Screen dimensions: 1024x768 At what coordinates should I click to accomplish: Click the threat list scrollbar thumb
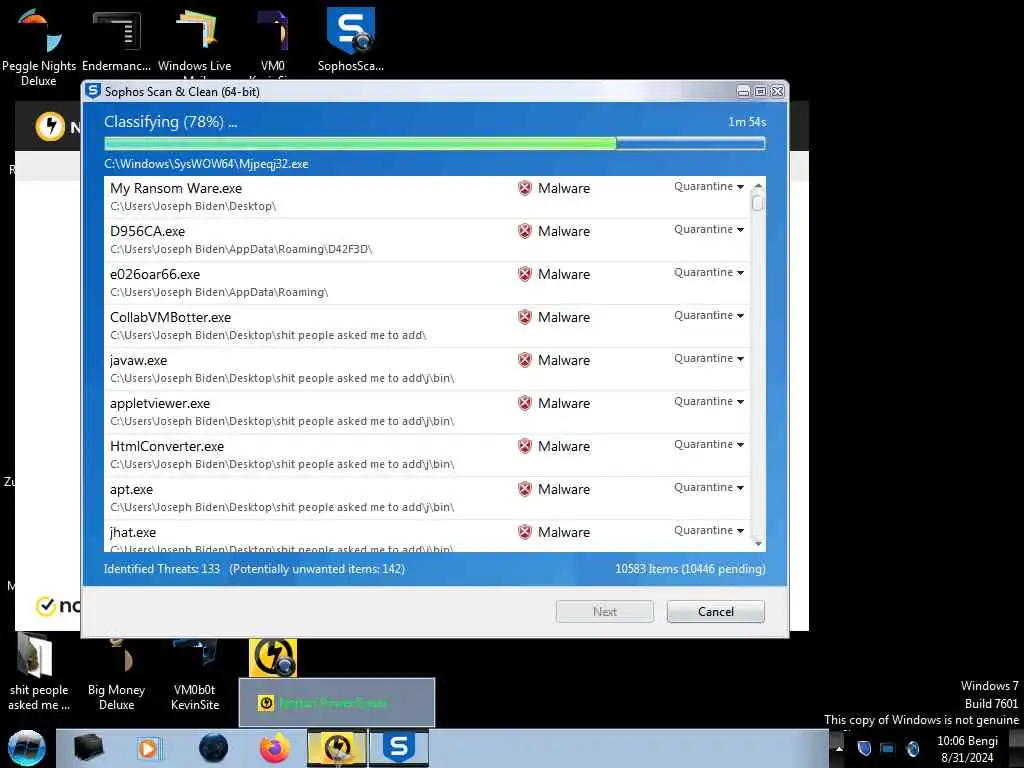click(x=758, y=203)
